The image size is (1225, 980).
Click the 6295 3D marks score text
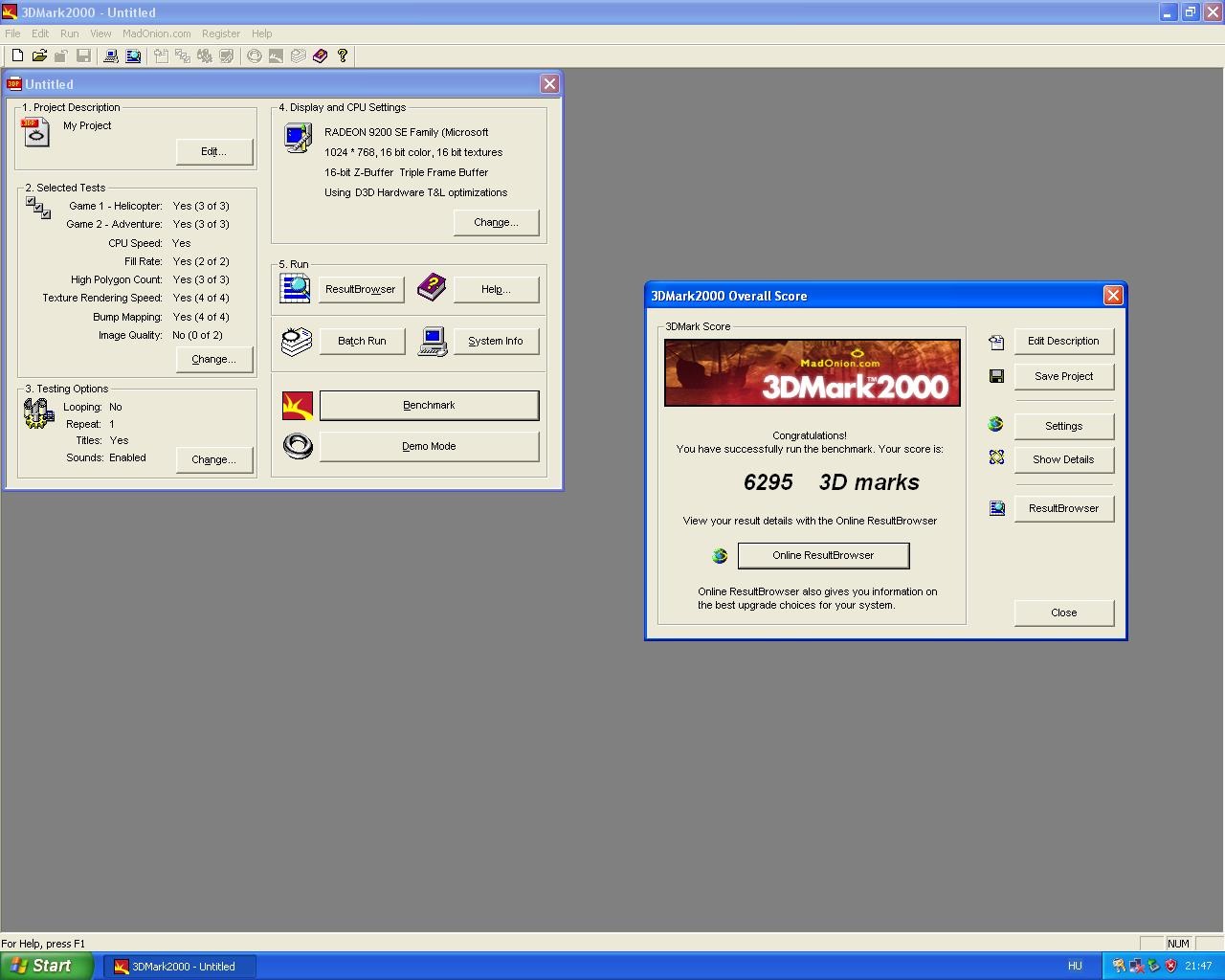[832, 482]
